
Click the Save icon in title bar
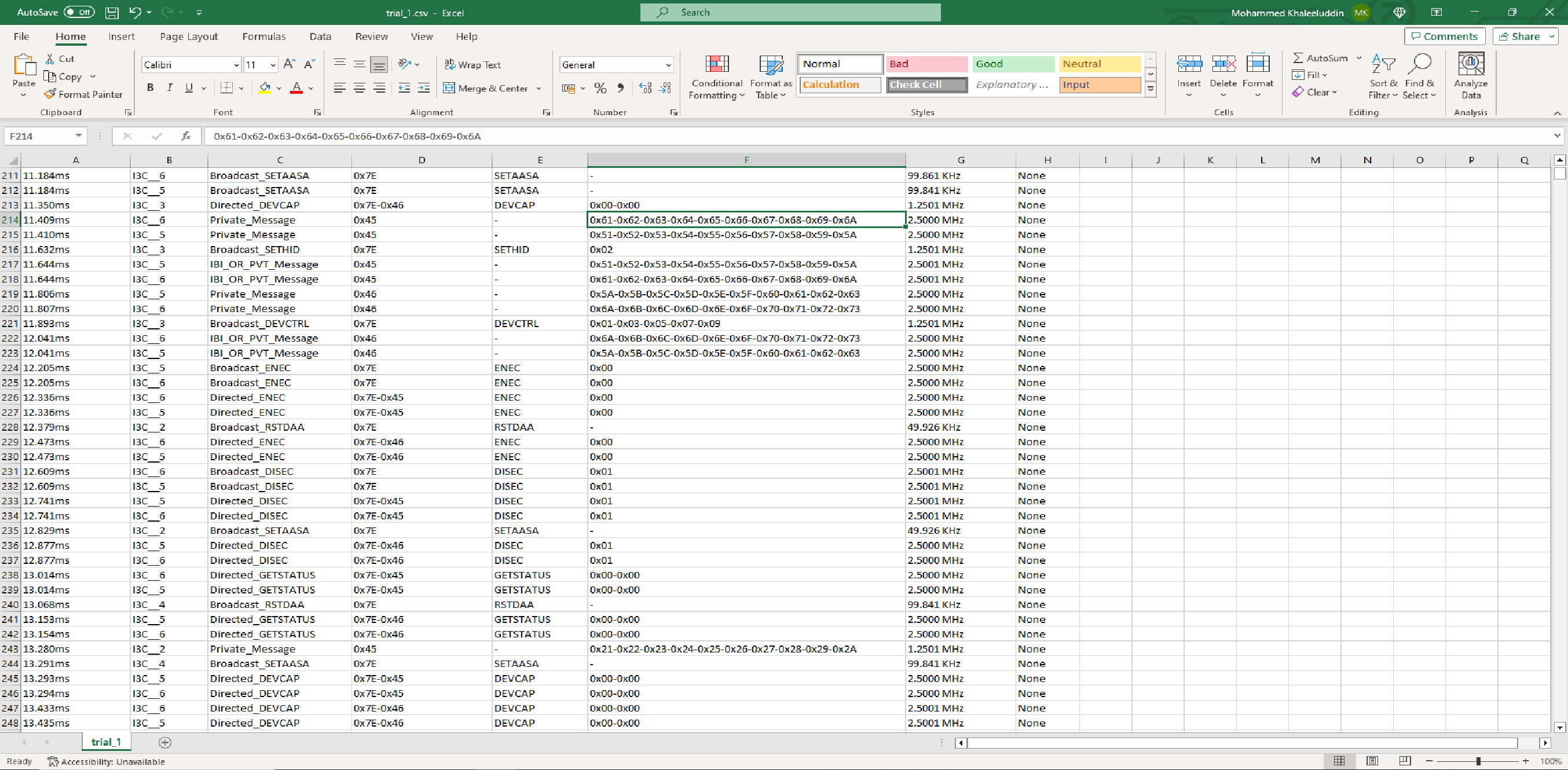click(111, 12)
